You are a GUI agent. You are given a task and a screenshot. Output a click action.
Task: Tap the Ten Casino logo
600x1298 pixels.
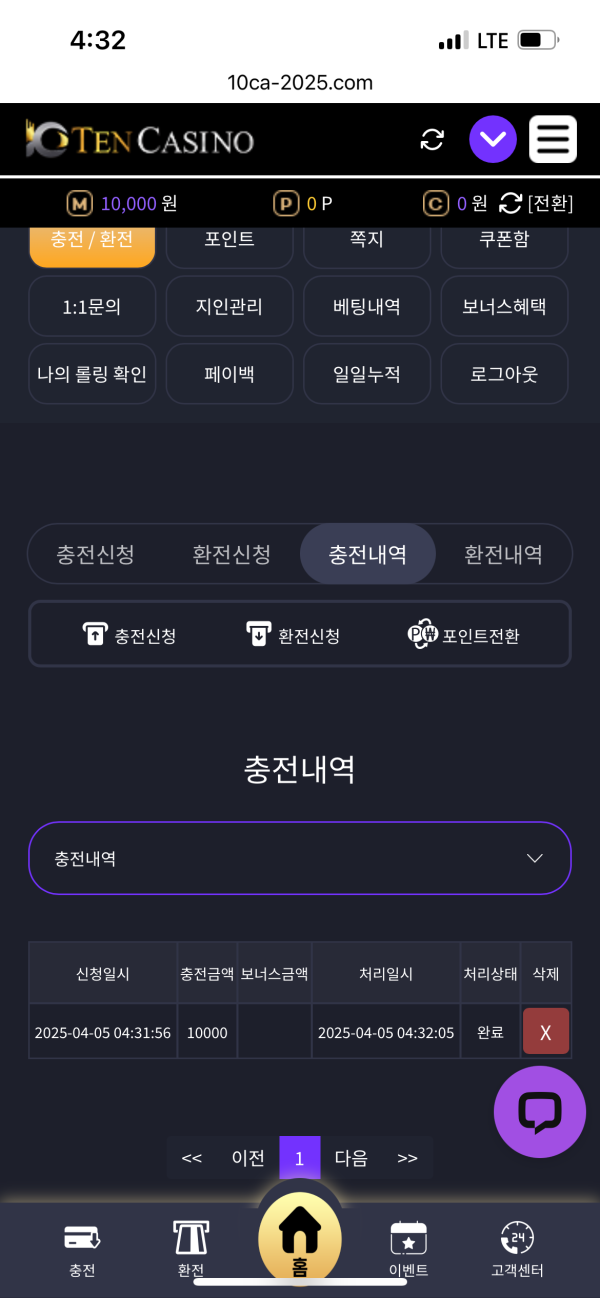pyautogui.click(x=140, y=140)
